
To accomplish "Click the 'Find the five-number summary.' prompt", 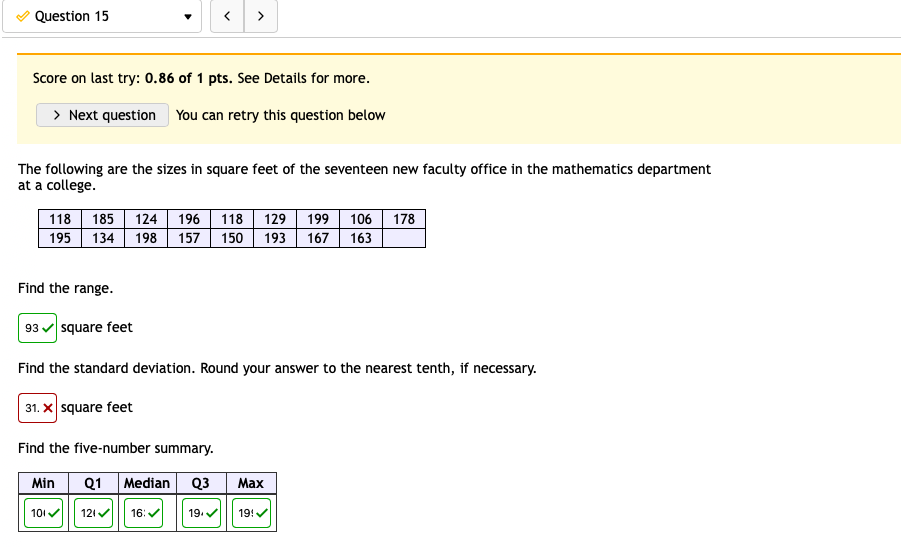I will tap(115, 448).
